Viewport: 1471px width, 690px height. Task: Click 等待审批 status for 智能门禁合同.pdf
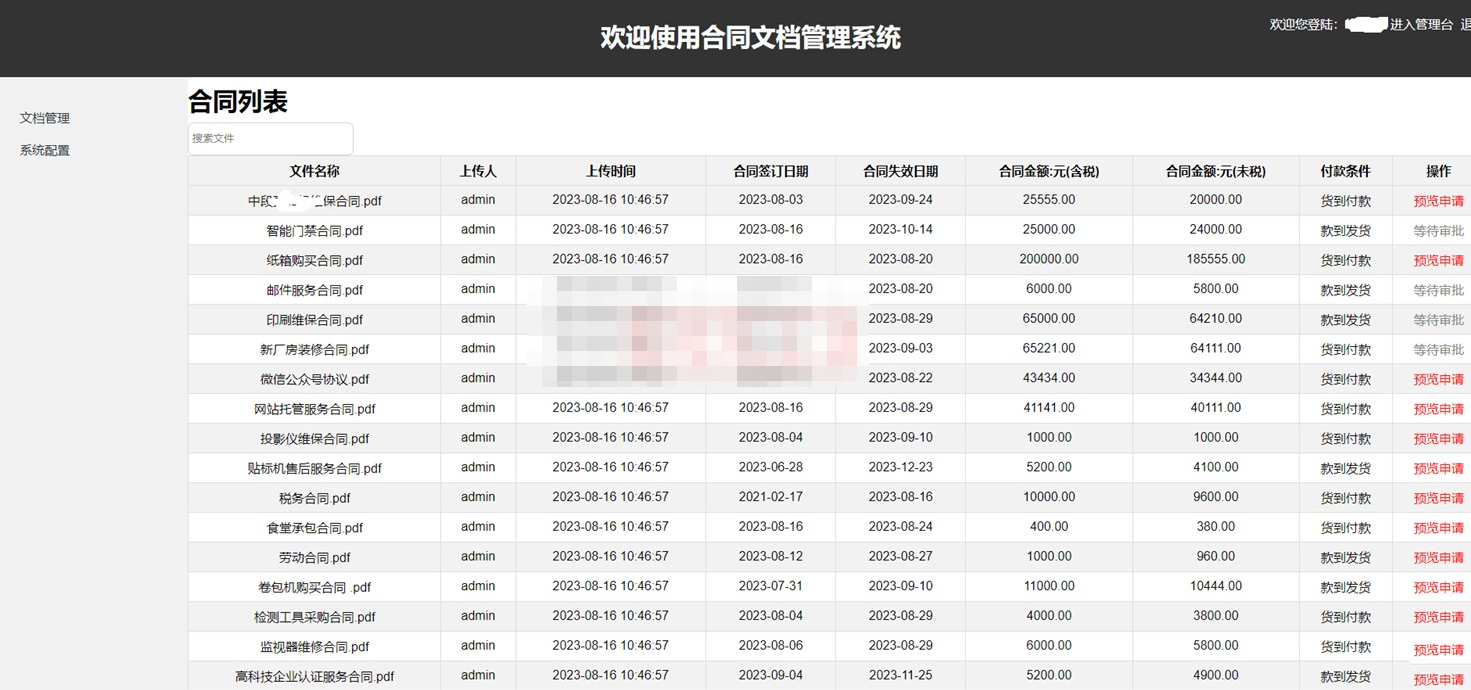1438,231
